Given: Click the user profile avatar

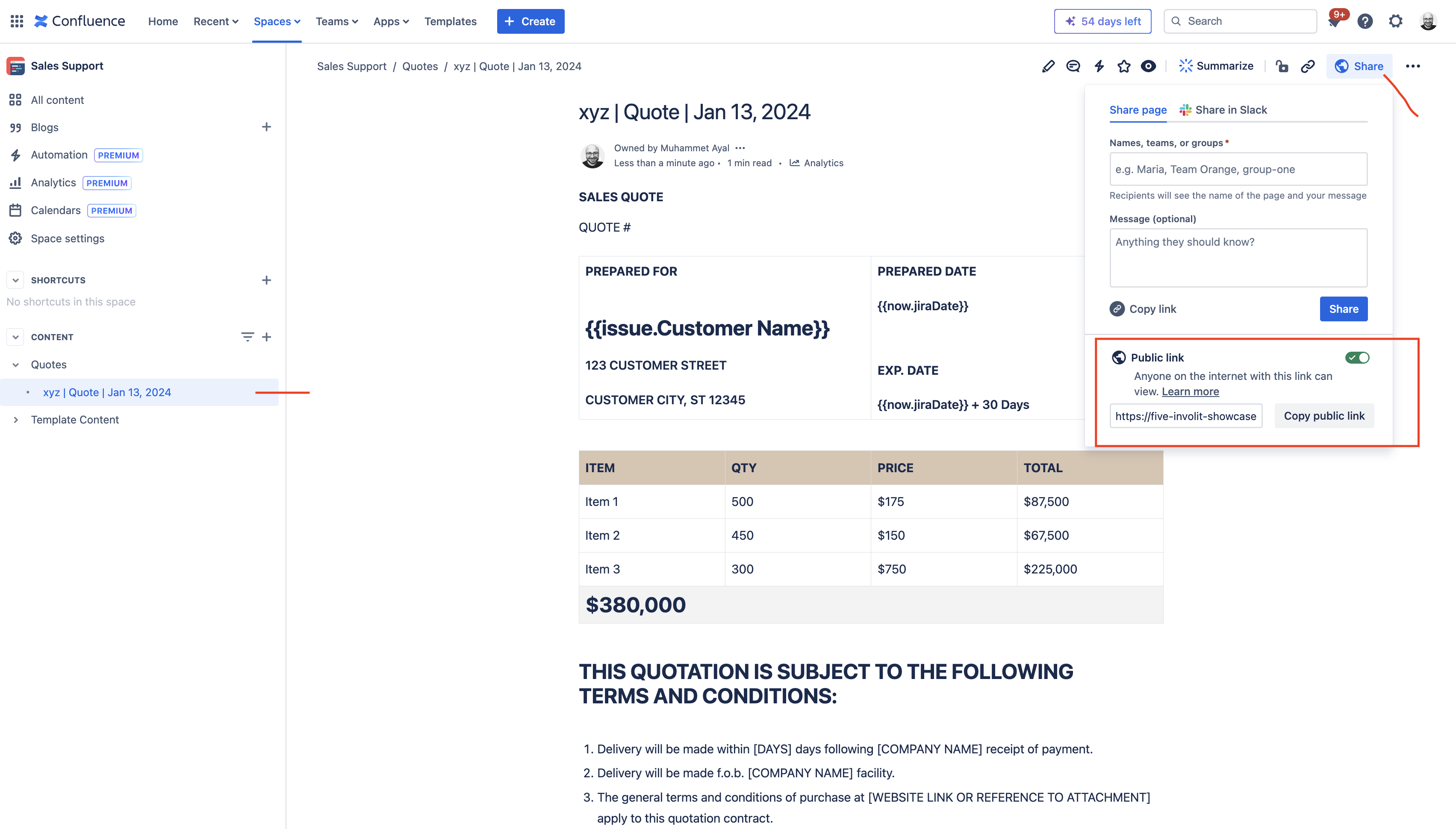Looking at the screenshot, I should (1428, 22).
